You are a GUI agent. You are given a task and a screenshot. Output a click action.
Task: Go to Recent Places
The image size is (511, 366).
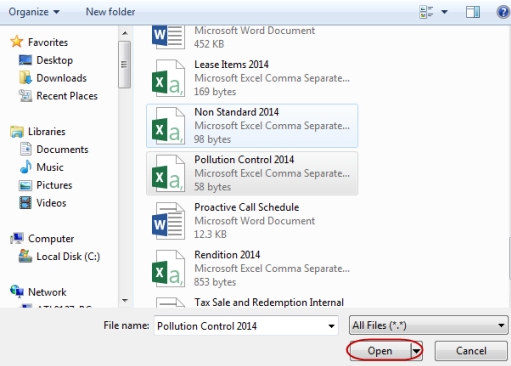[x=67, y=96]
